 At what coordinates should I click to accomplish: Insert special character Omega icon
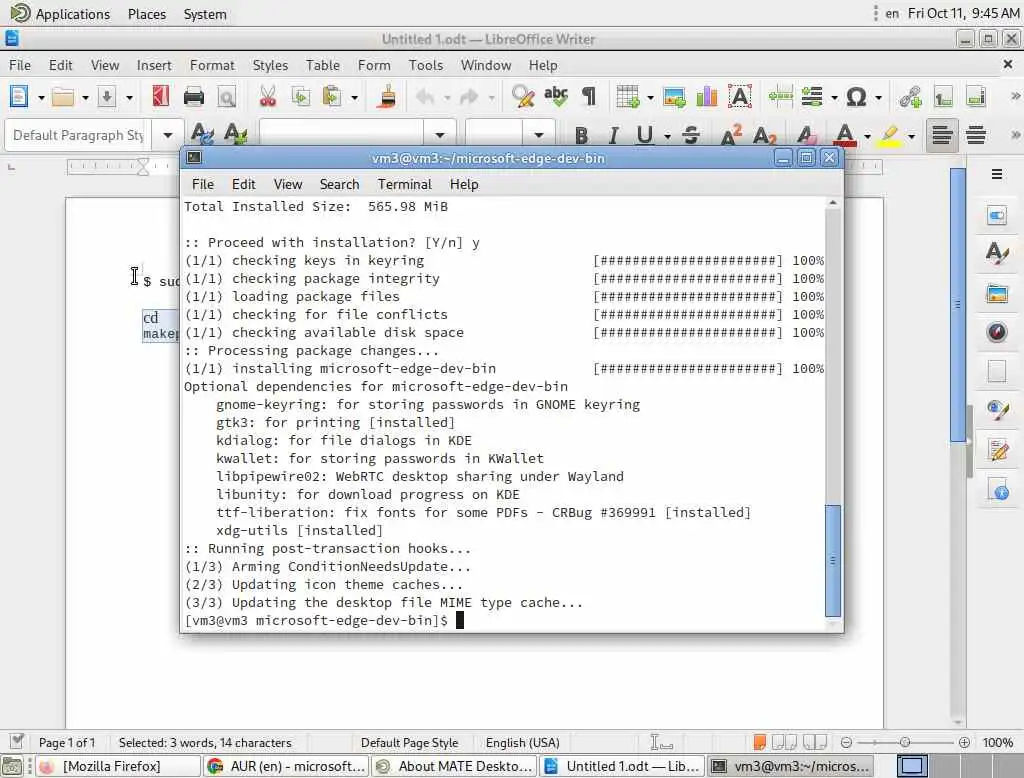pos(856,97)
